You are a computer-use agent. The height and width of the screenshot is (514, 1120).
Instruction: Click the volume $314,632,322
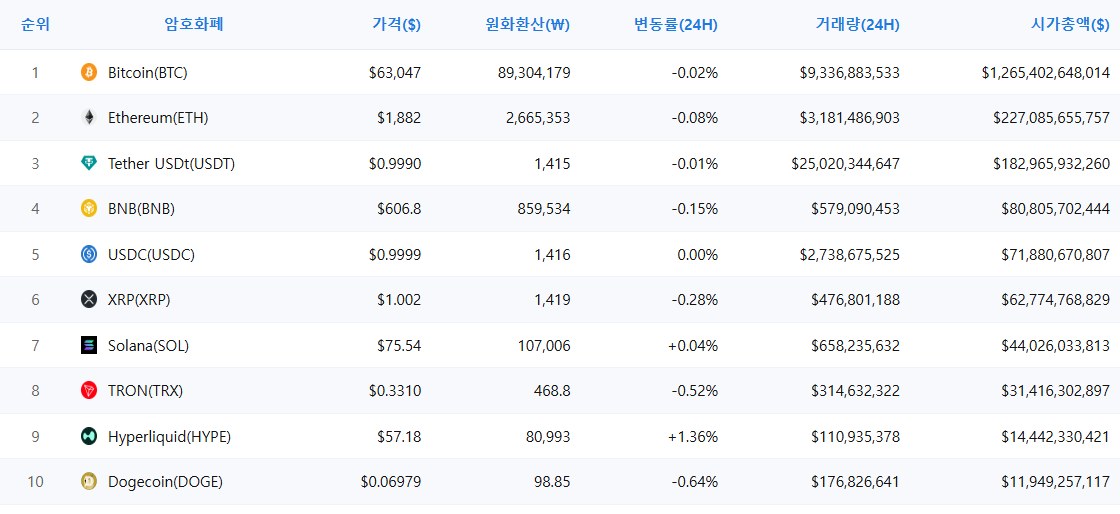(x=856, y=391)
